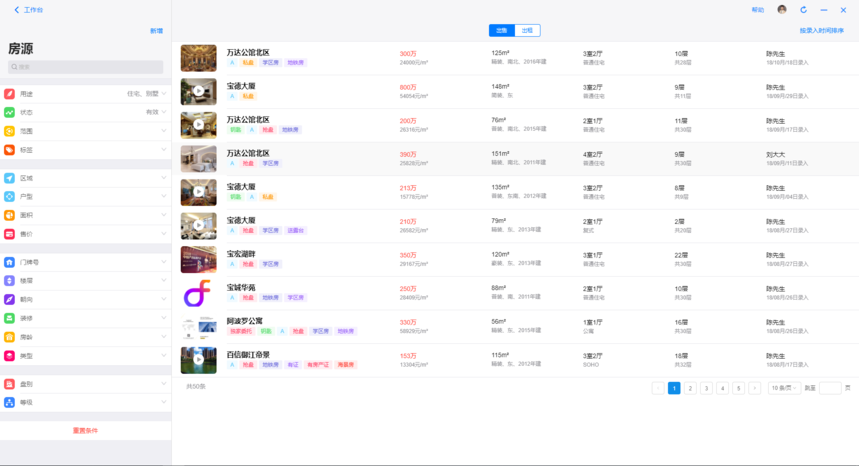Image resolution: width=859 pixels, height=466 pixels.
Task: Click the magnifier icon in search box
Action: (14, 67)
